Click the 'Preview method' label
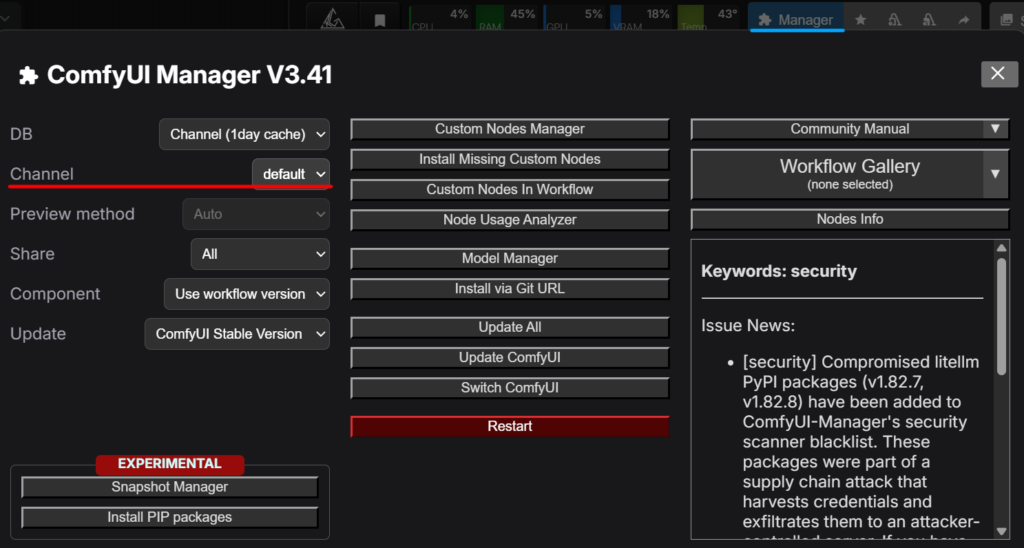The width and height of the screenshot is (1024, 548). pyautogui.click(x=72, y=214)
